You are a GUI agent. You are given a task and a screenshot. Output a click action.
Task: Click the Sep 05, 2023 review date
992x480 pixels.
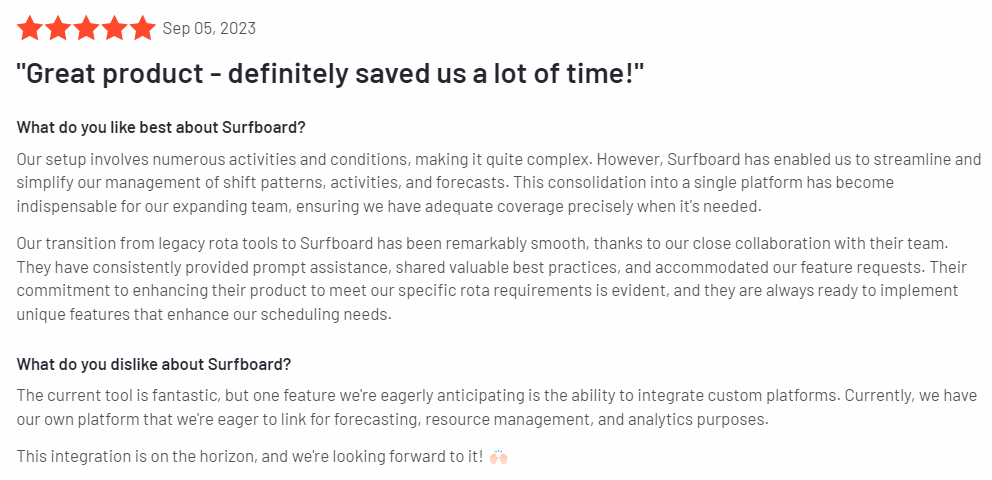tap(209, 28)
